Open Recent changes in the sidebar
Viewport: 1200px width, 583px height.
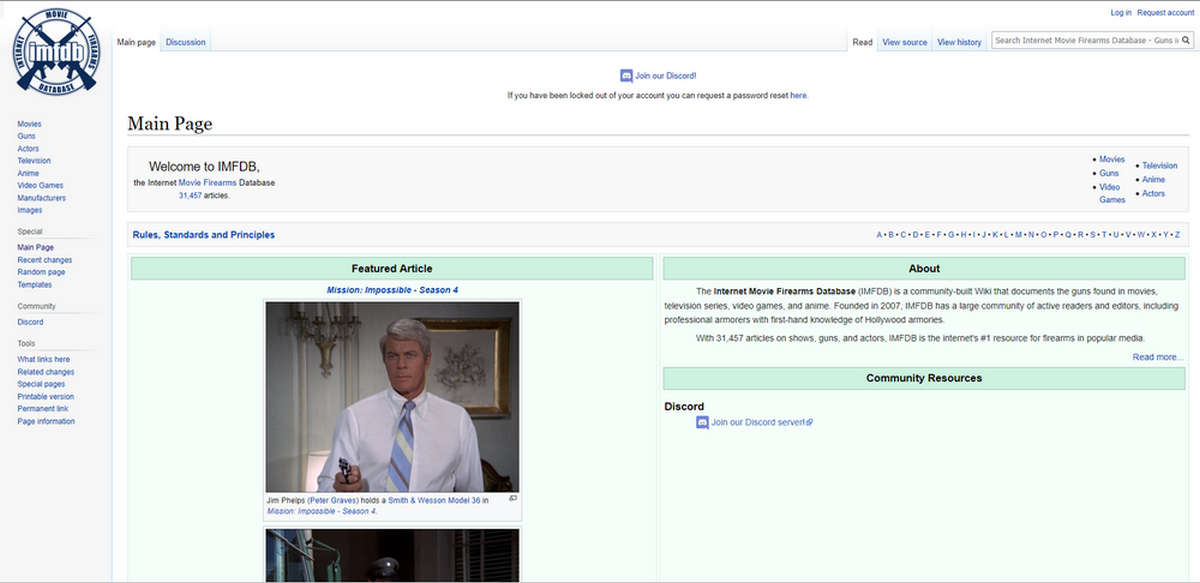pyautogui.click(x=45, y=260)
